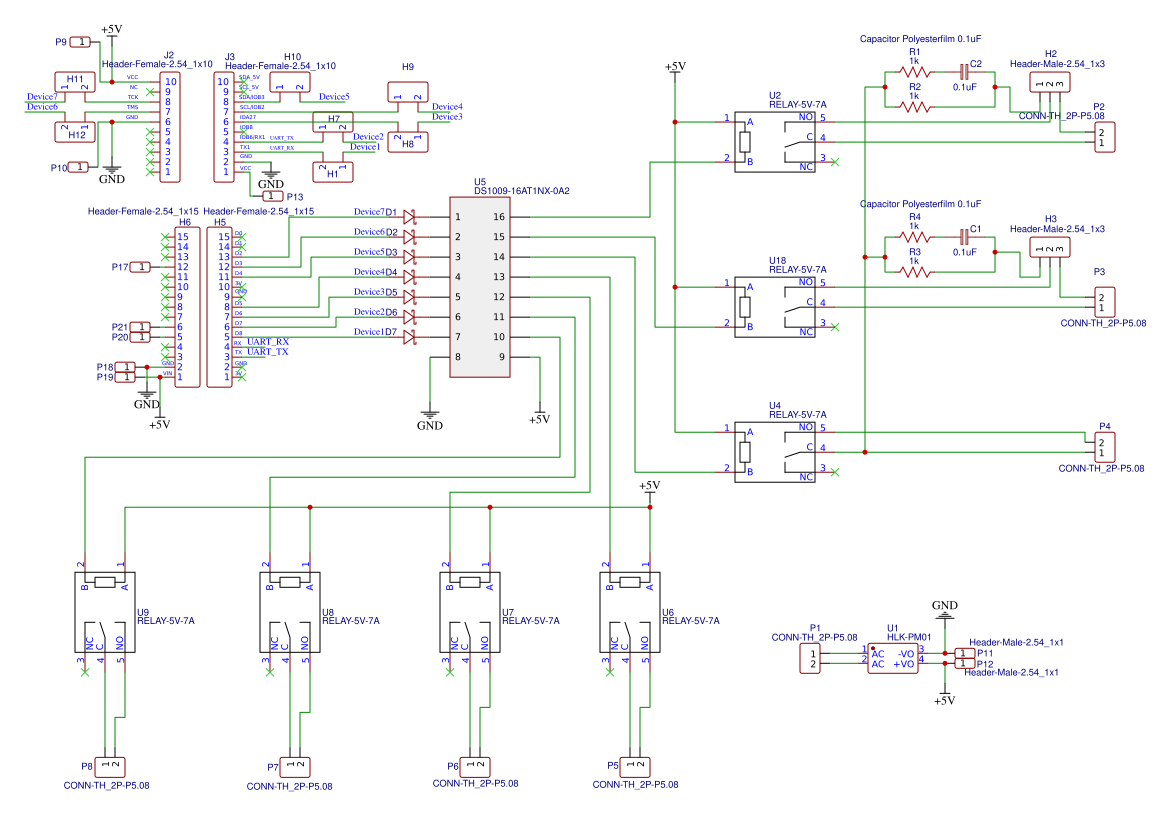This screenshot has height=828, width=1169.
Task: Select diode D1 symbol
Action: tap(409, 217)
